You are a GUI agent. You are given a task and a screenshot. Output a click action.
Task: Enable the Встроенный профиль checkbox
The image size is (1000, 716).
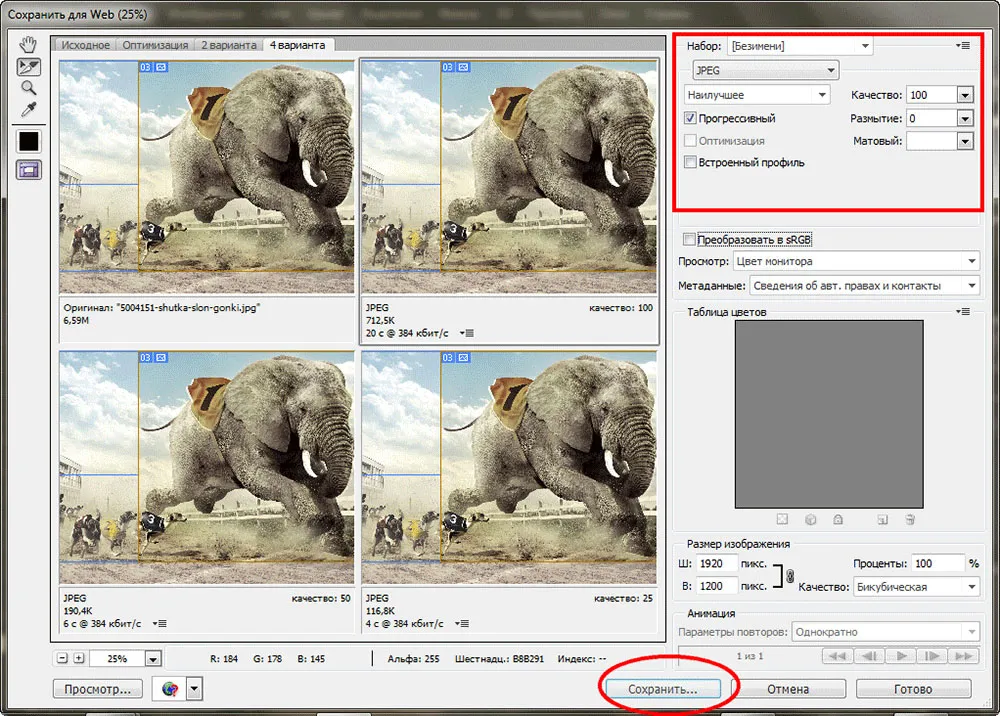(x=690, y=162)
